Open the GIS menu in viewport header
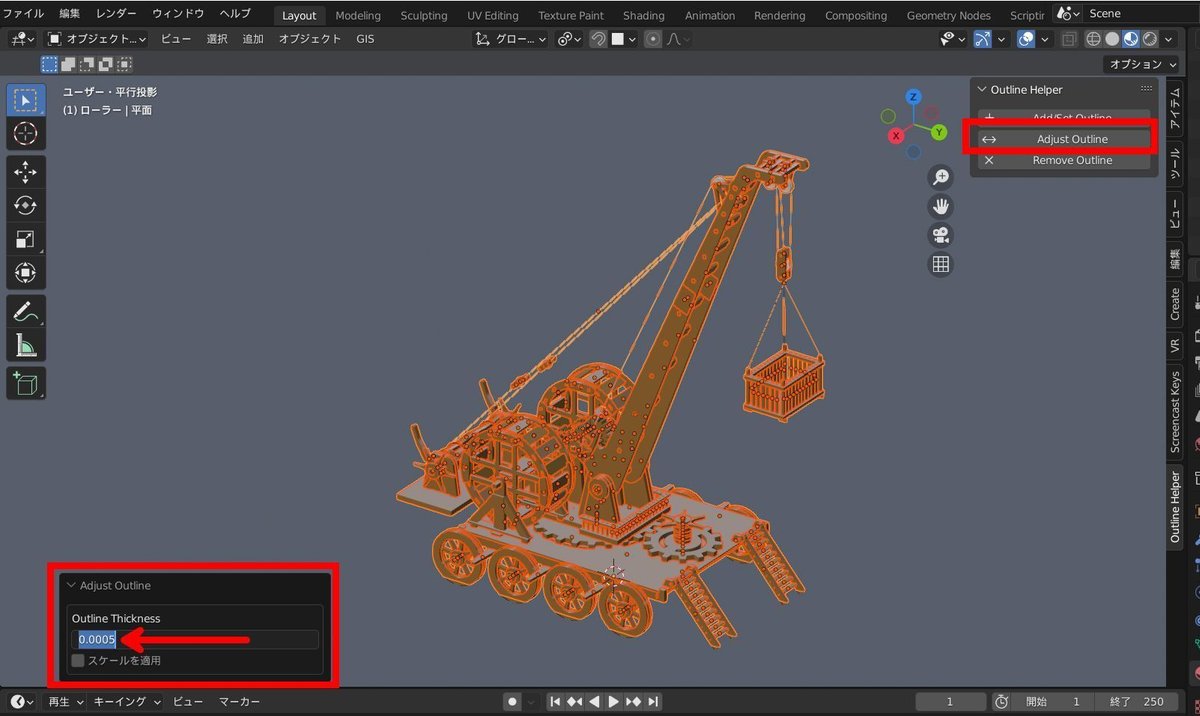 coord(365,39)
